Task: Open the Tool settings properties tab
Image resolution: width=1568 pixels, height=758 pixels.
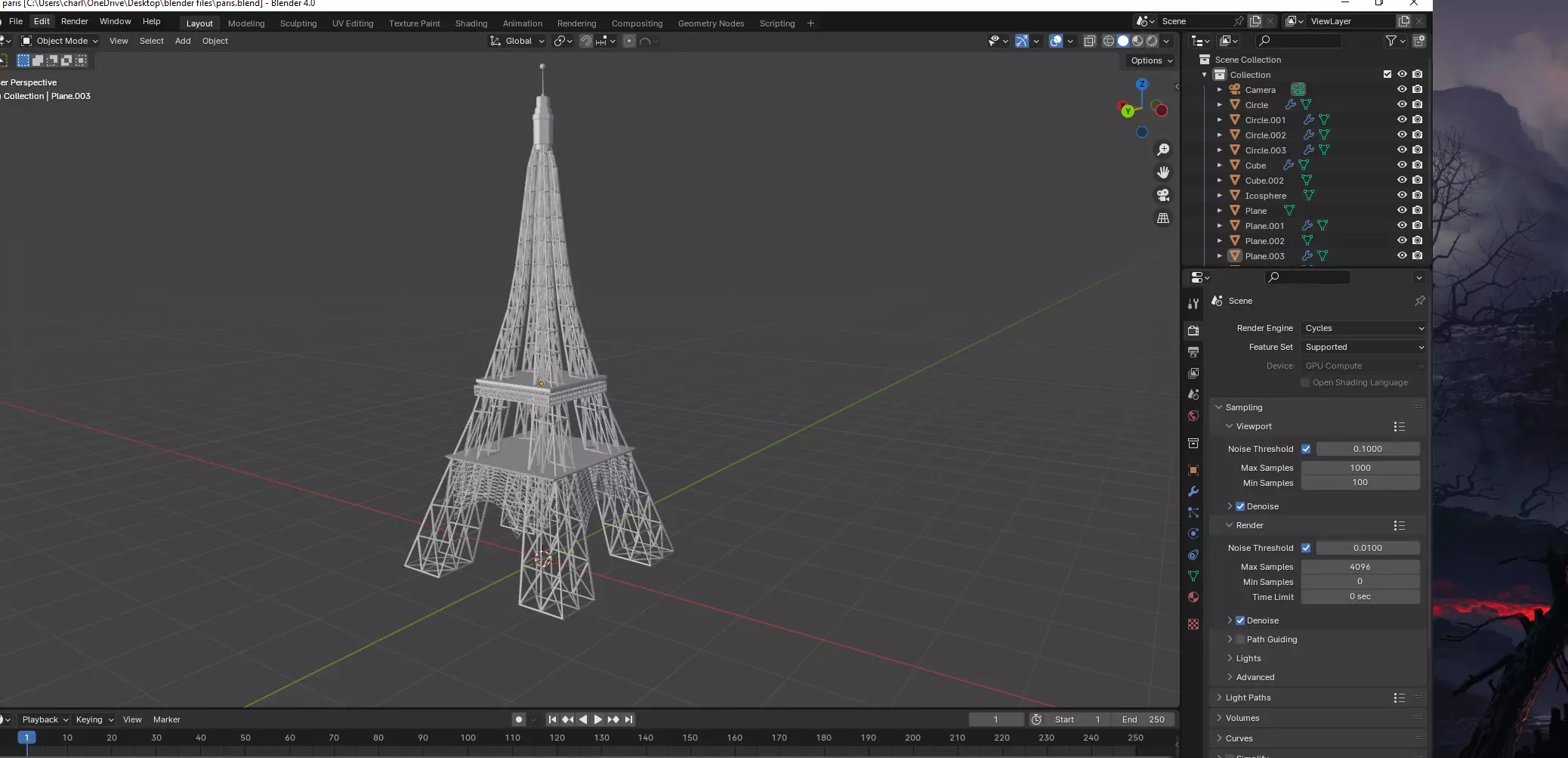Action: point(1193,304)
